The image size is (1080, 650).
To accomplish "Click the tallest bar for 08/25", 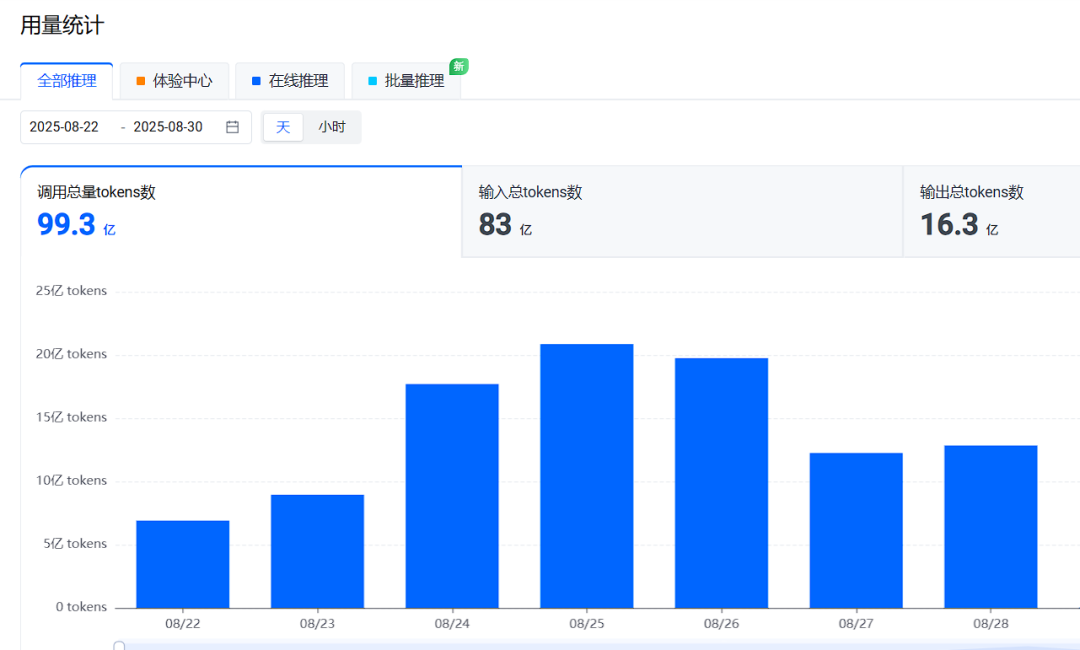I will click(587, 476).
